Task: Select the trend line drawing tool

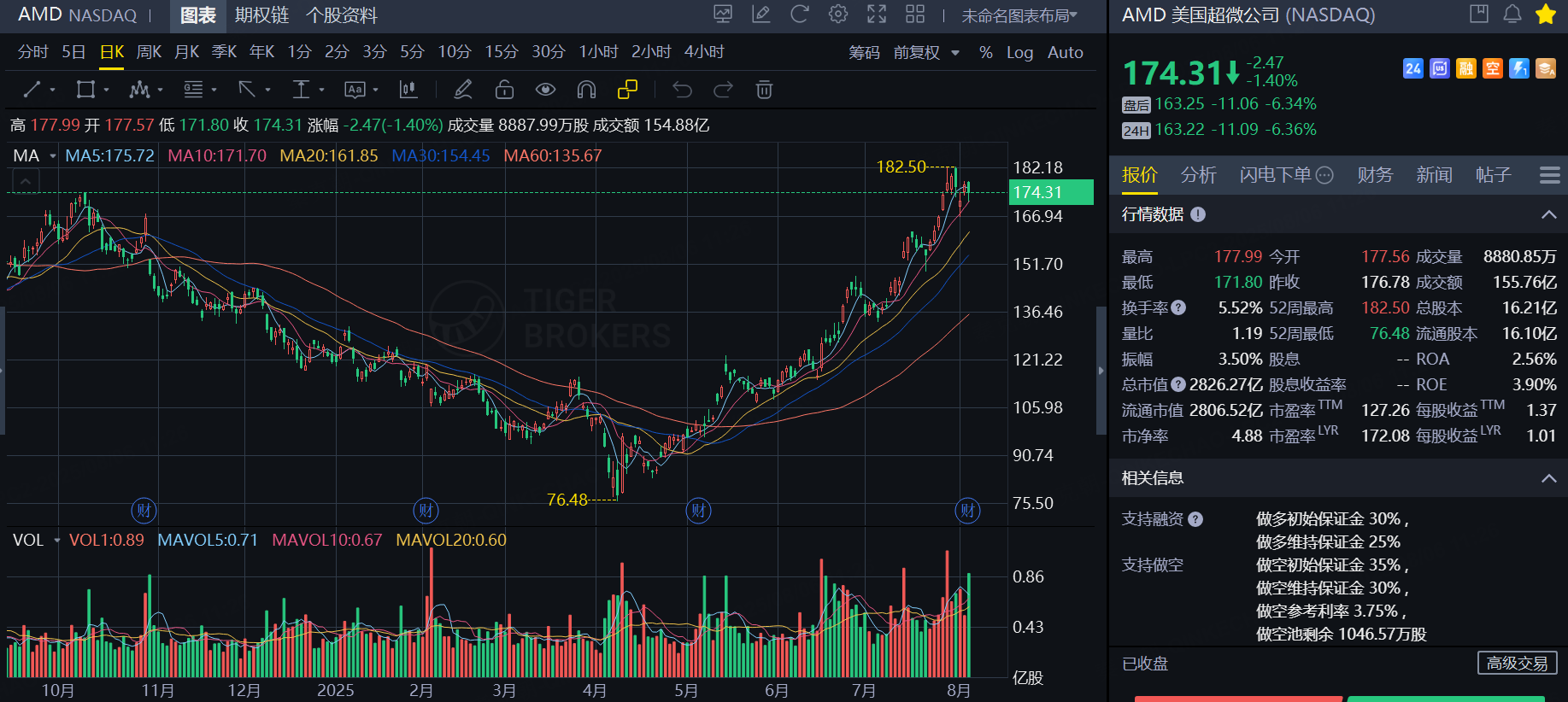Action: [32, 89]
